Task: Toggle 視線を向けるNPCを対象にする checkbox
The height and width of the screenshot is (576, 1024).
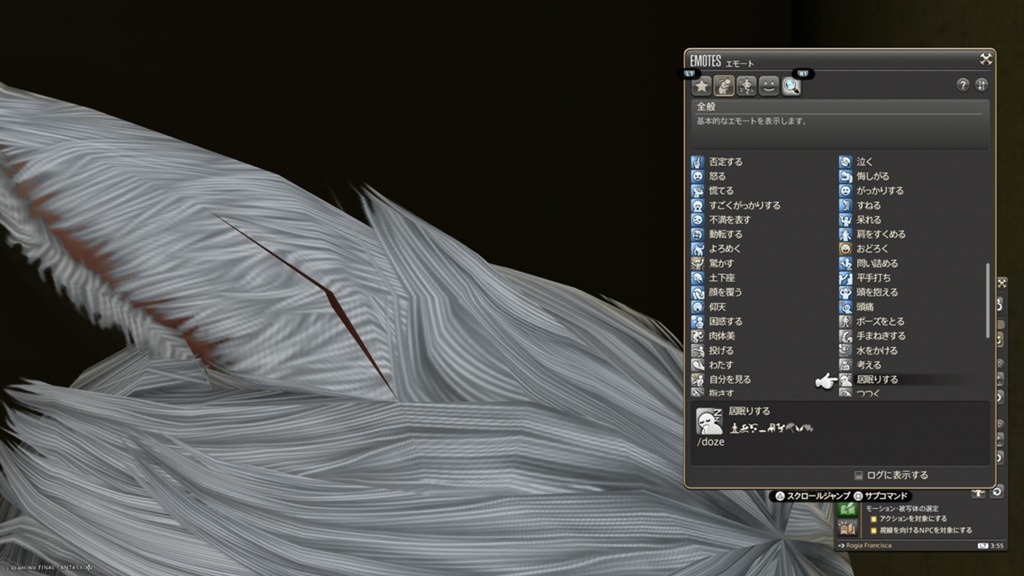Action: (874, 531)
